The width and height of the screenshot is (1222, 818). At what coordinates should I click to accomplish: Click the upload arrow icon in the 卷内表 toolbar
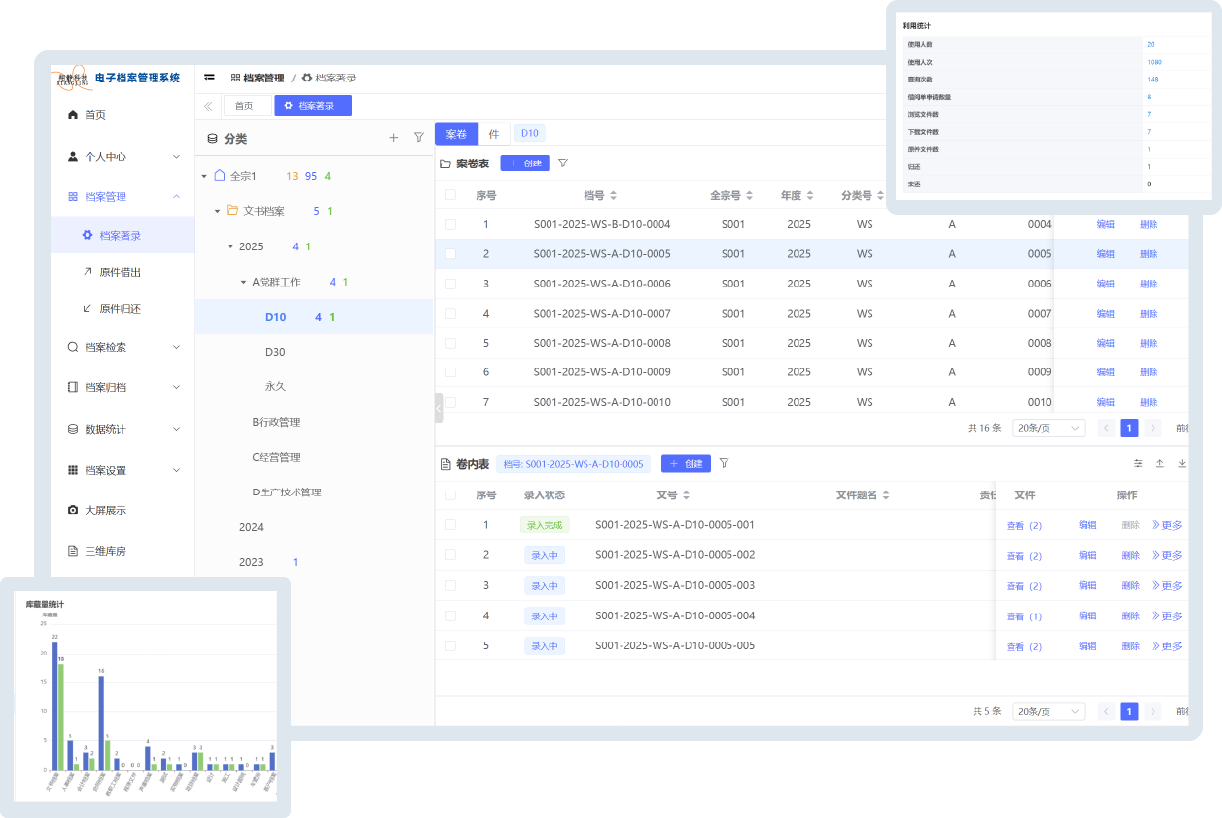pyautogui.click(x=1160, y=464)
